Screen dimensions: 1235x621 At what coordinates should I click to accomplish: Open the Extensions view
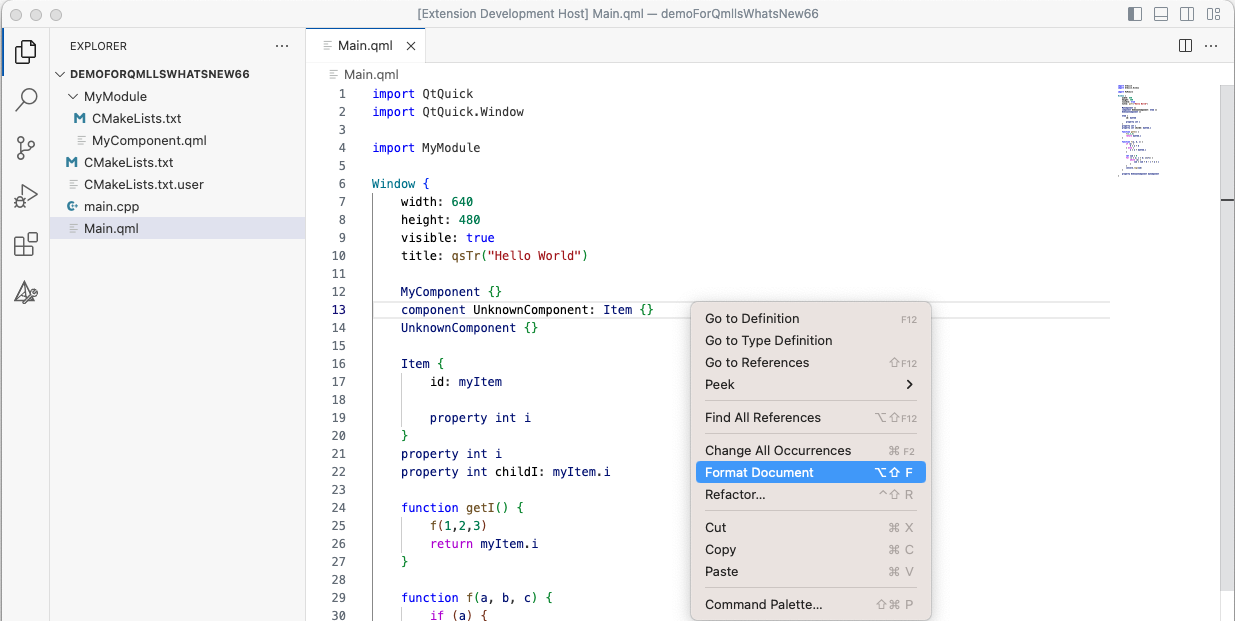[26, 242]
